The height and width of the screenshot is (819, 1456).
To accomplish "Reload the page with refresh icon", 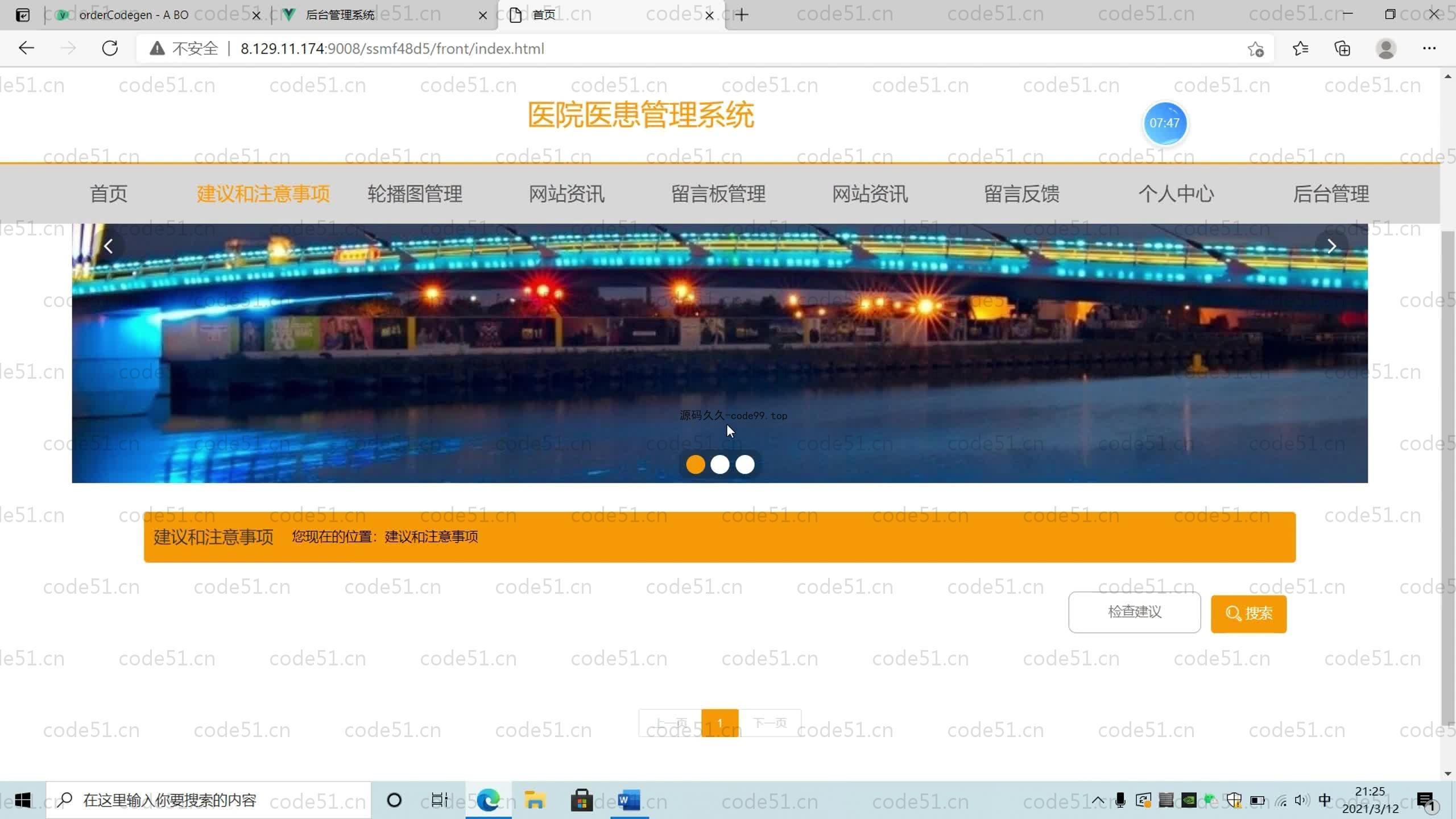I will 110,48.
